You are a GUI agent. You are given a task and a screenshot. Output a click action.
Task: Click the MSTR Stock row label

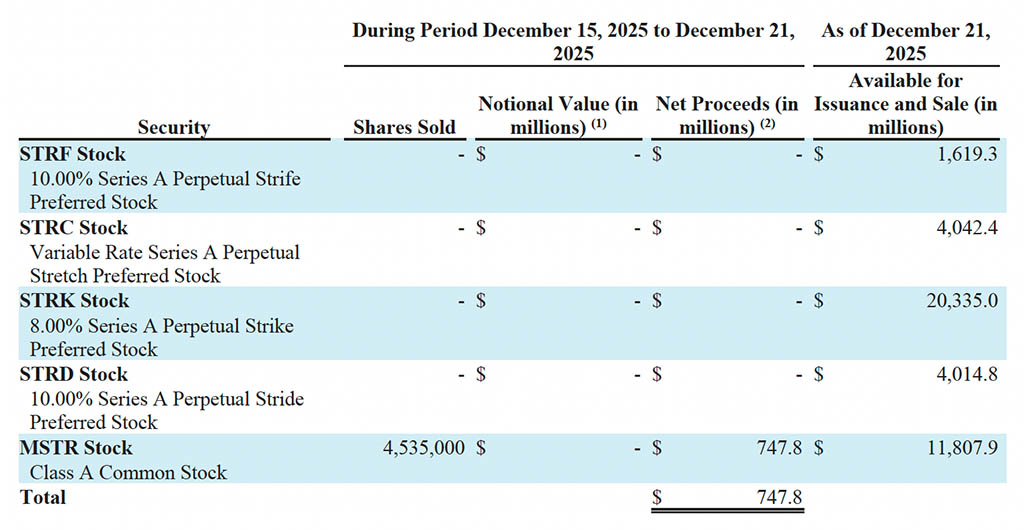point(76,448)
